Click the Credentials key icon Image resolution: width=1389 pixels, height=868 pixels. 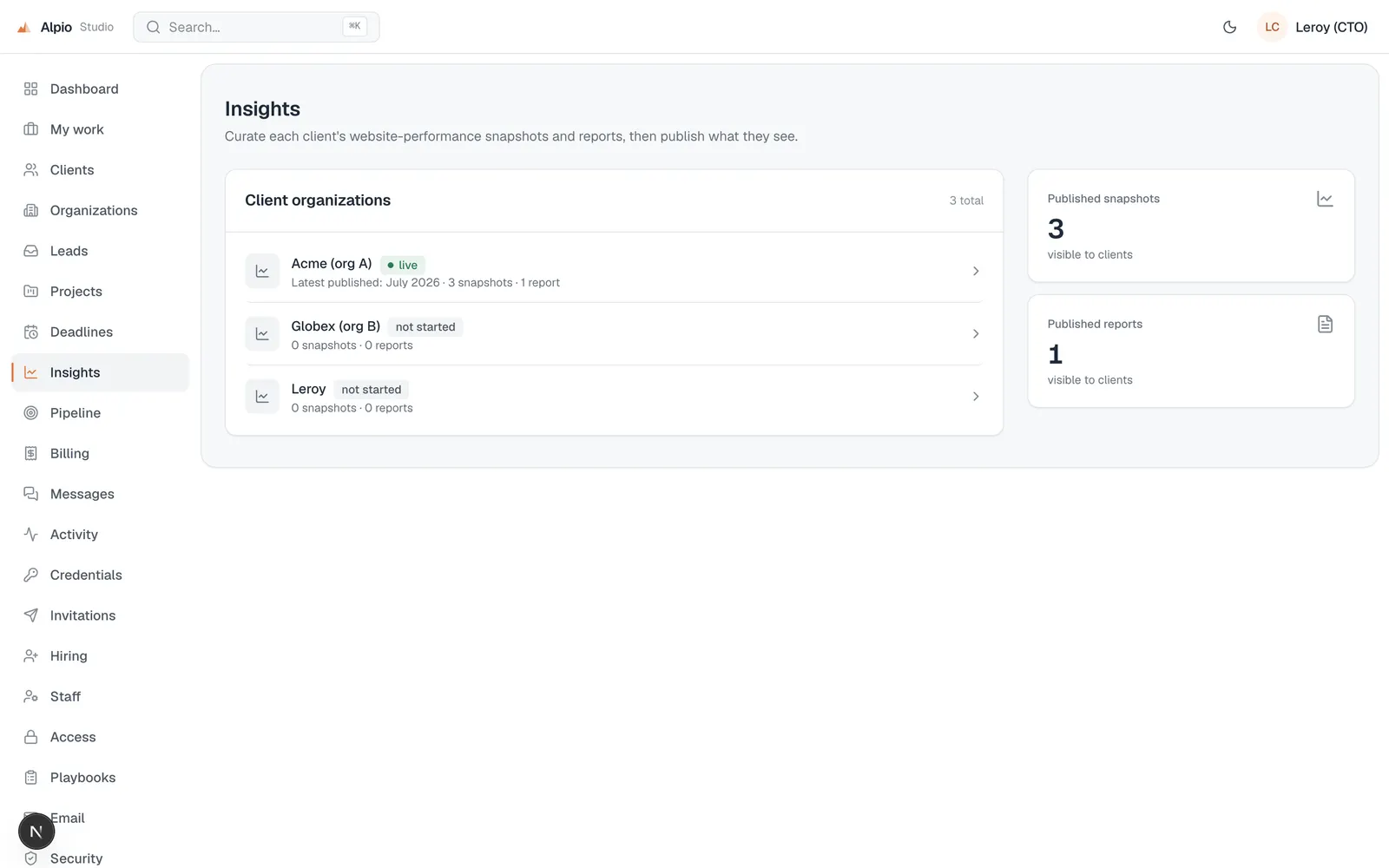(31, 575)
